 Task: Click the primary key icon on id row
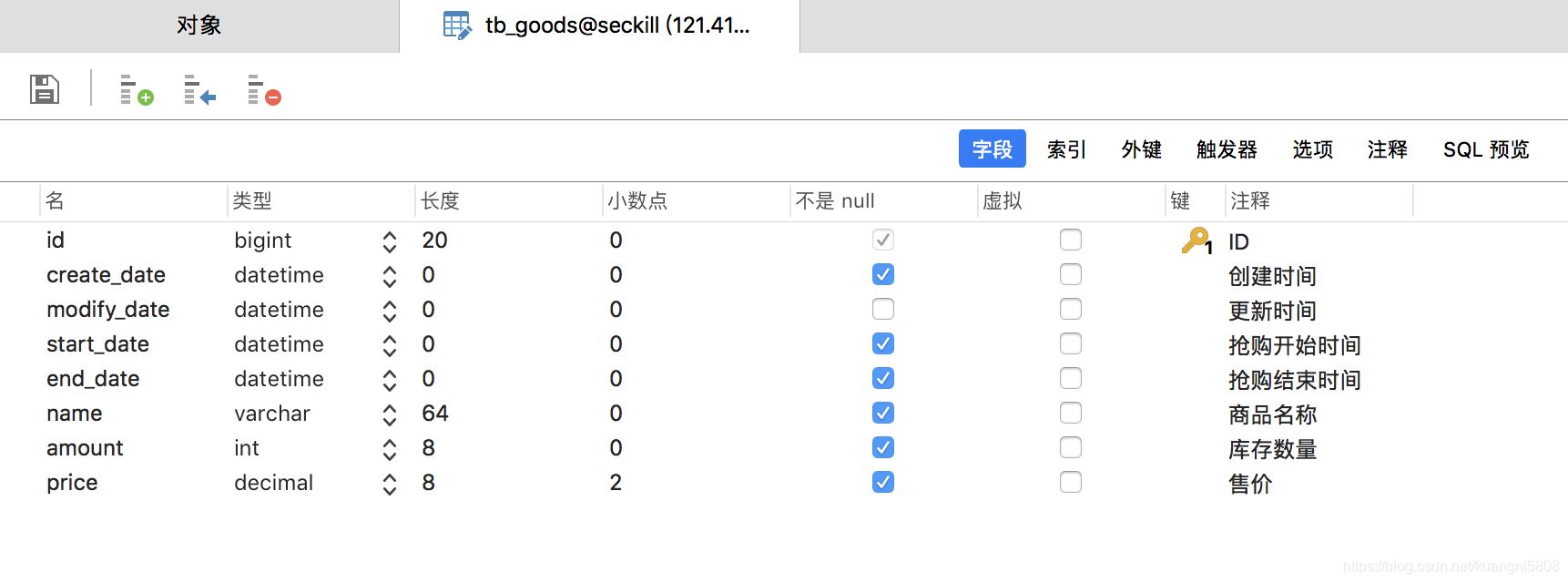click(1195, 240)
